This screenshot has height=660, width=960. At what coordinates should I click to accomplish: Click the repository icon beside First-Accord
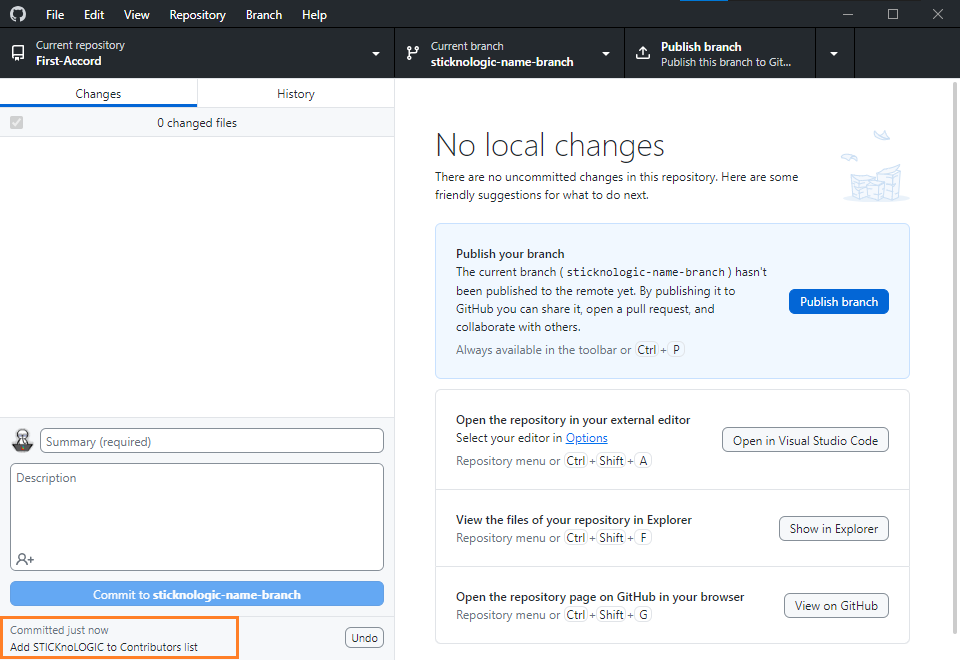(x=18, y=53)
